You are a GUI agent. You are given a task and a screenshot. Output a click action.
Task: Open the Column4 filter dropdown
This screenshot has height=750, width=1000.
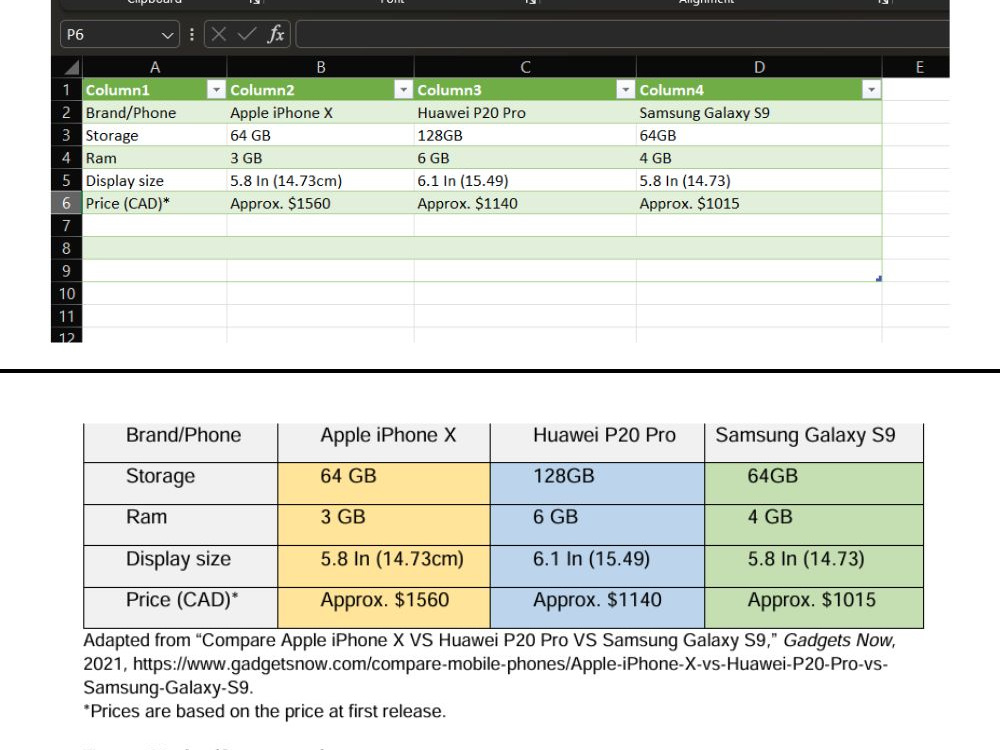(x=871, y=90)
